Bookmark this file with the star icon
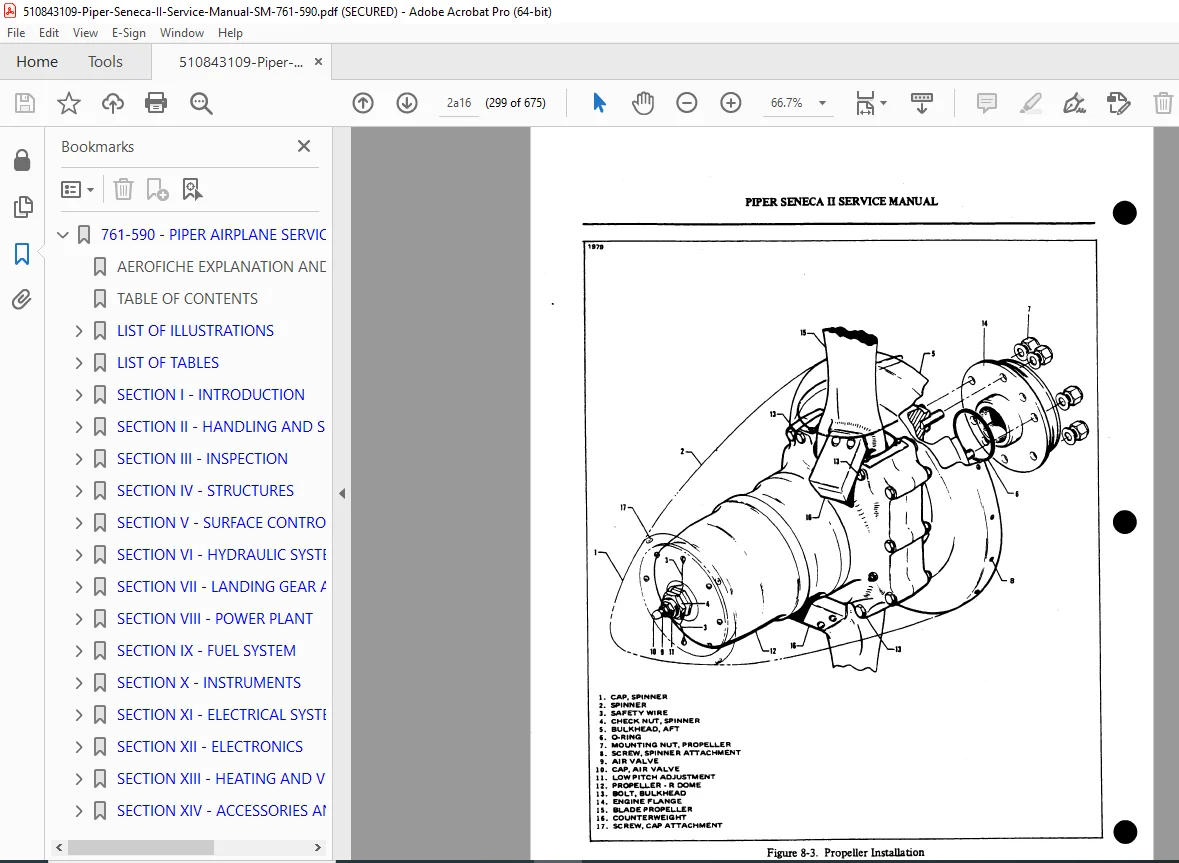1179x863 pixels. tap(68, 103)
